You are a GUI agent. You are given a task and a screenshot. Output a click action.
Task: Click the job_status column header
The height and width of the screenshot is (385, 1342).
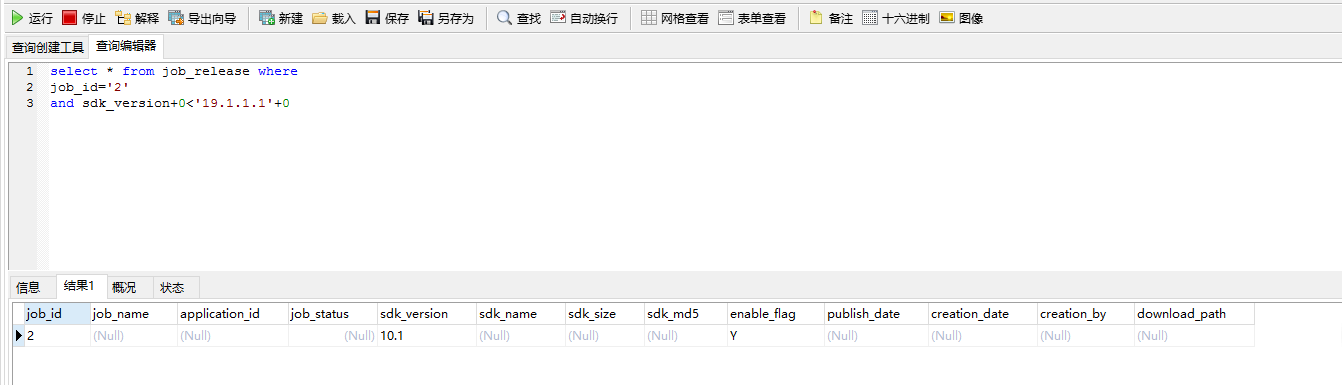pos(333,314)
